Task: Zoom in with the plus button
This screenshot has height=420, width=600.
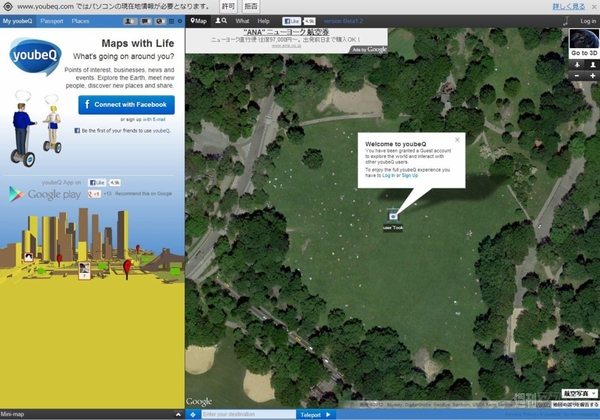Action: [592, 76]
